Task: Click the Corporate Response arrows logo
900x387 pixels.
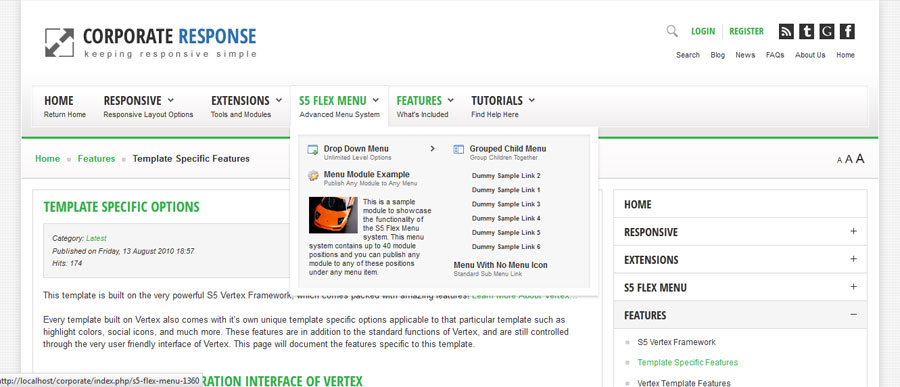Action: point(60,43)
